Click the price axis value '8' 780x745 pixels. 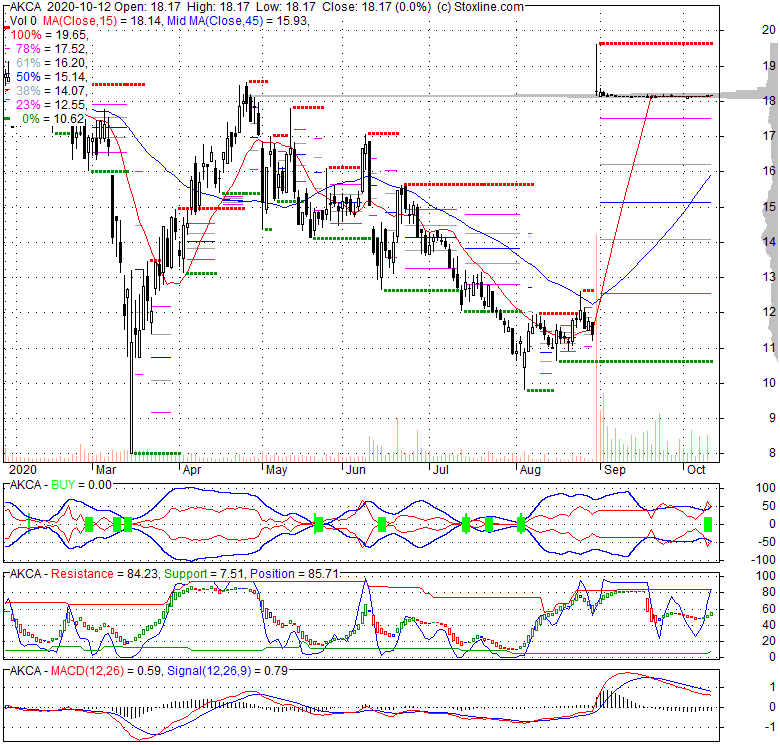[x=772, y=453]
